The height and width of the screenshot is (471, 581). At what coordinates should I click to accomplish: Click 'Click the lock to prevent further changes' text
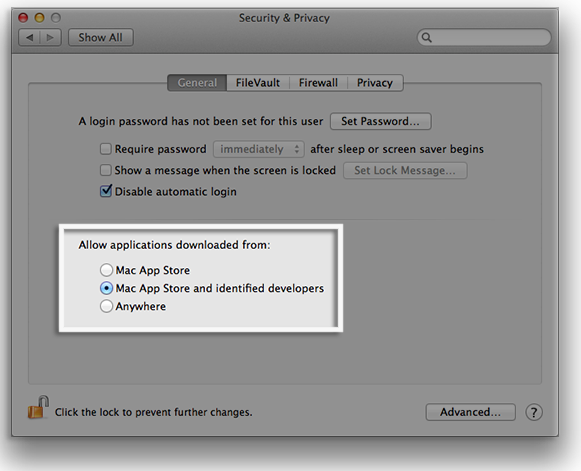click(153, 412)
